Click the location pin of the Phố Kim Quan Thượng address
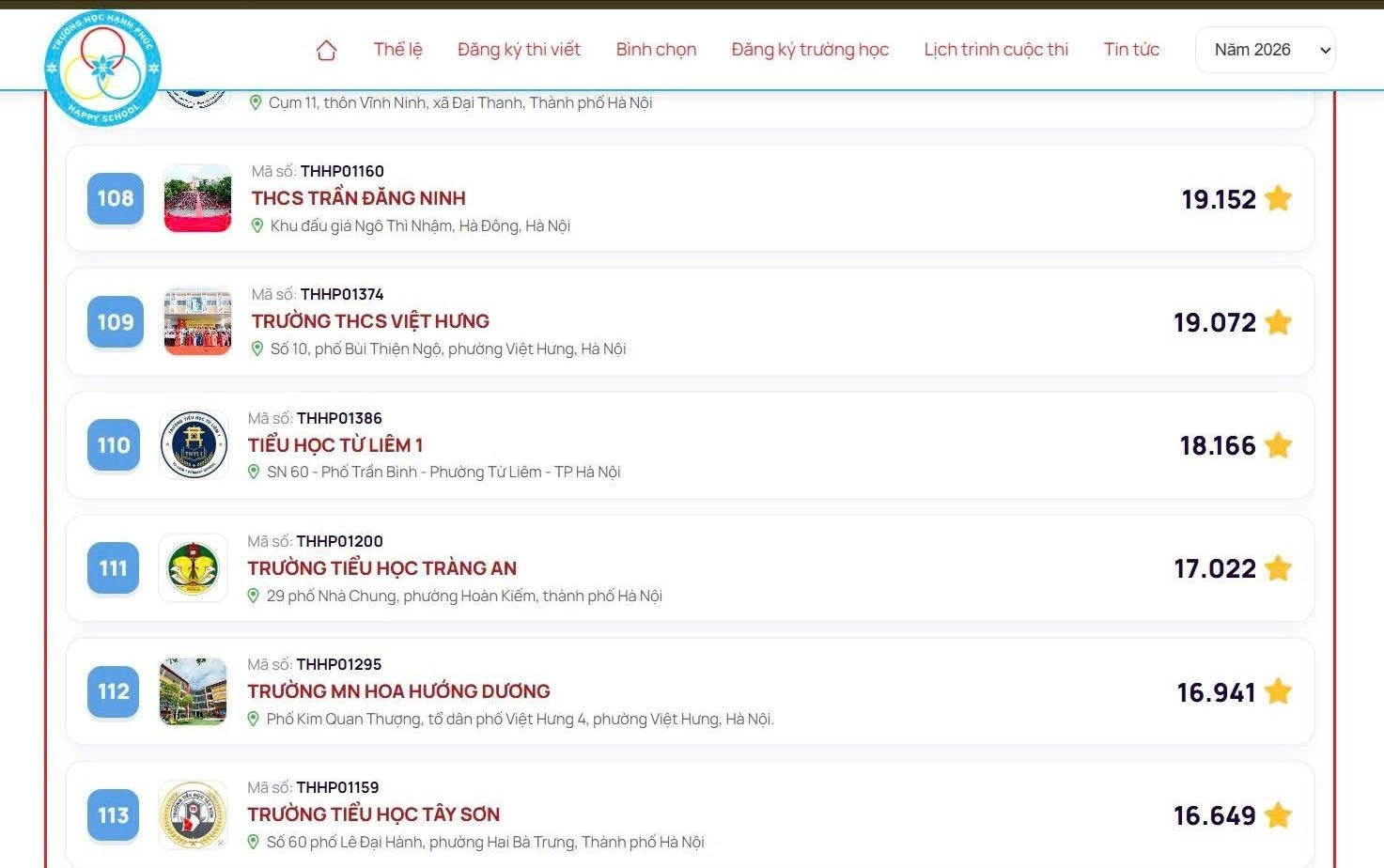Image resolution: width=1384 pixels, height=868 pixels. pos(253,719)
